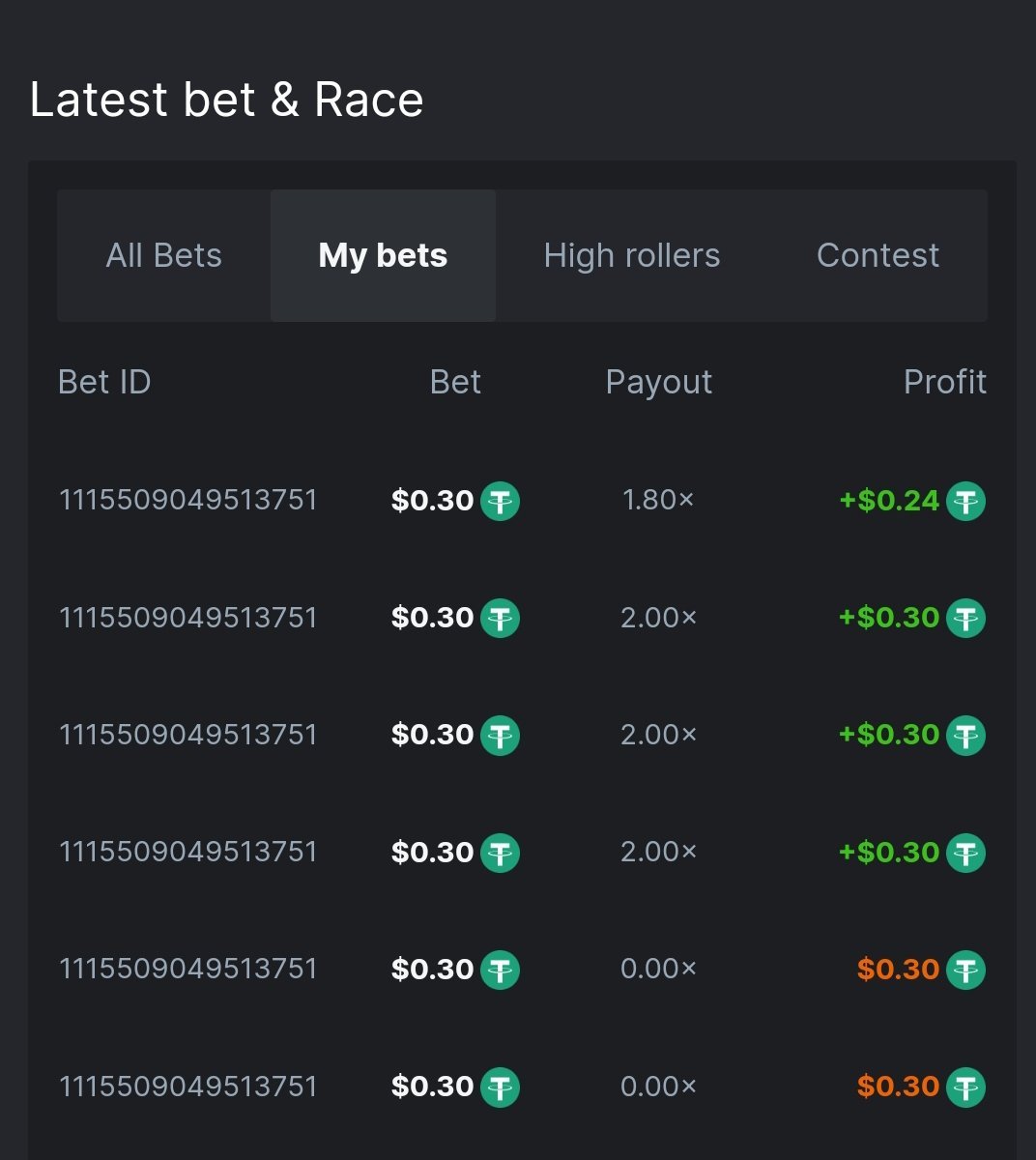This screenshot has width=1036, height=1160.
Task: Open the High rollers tab
Action: point(632,255)
